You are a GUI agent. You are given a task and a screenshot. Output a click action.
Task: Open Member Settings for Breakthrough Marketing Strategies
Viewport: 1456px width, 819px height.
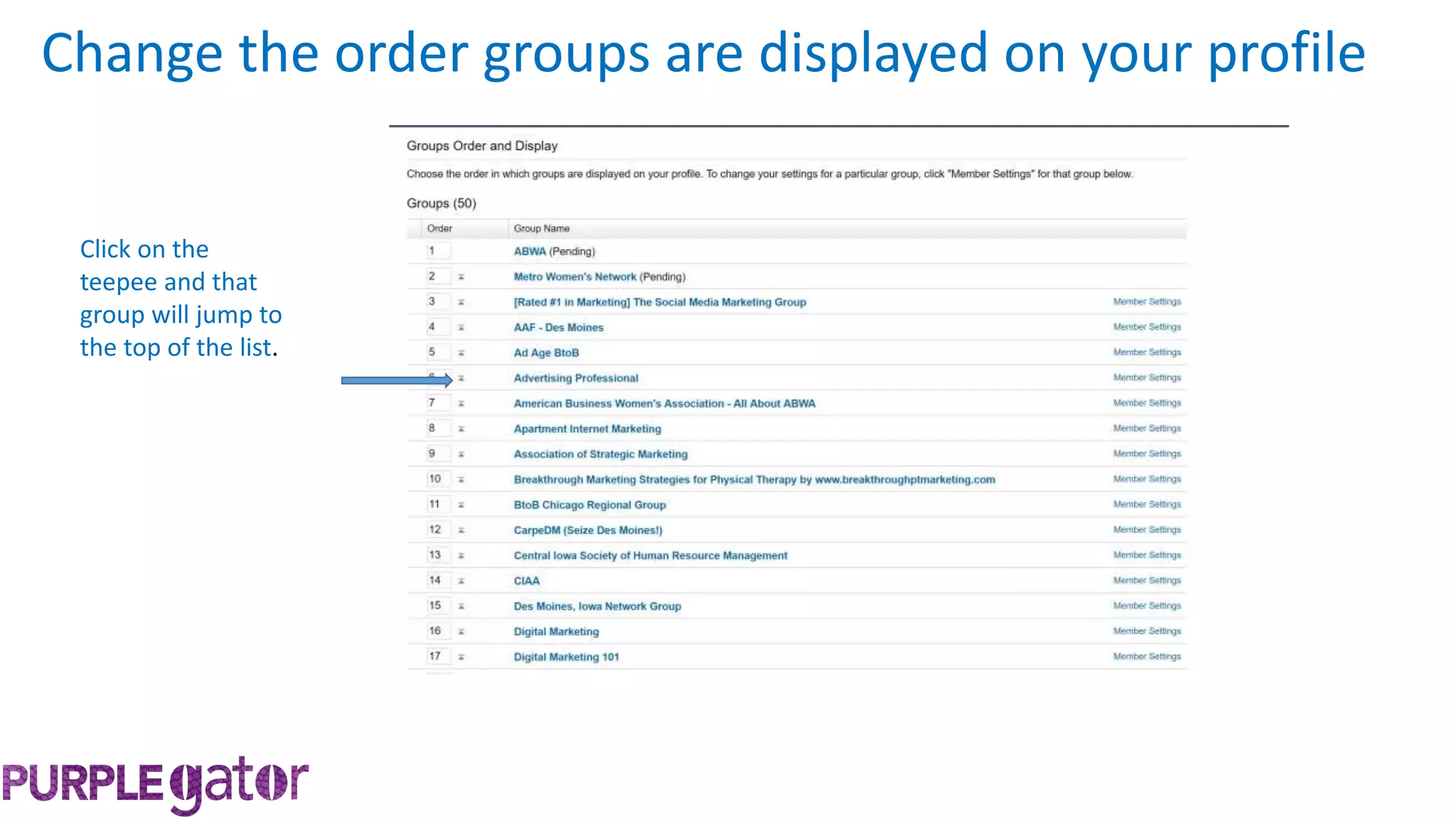click(x=1147, y=479)
